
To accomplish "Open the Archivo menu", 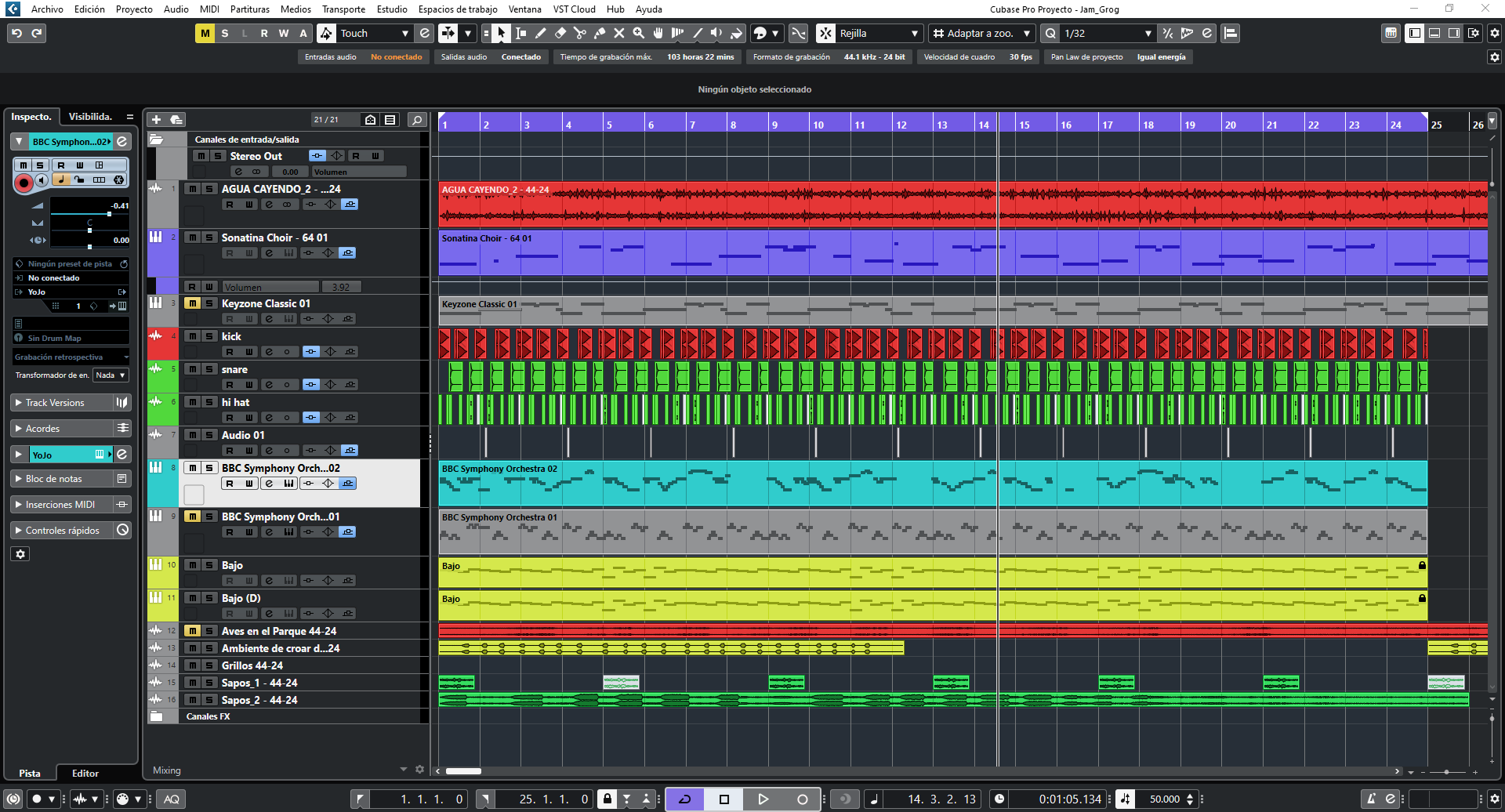I will (x=47, y=9).
